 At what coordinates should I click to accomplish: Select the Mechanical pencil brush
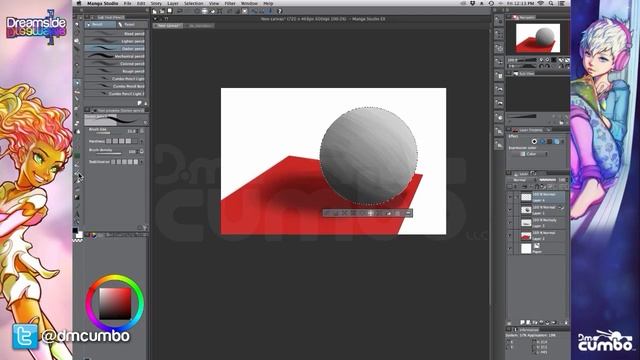116,56
